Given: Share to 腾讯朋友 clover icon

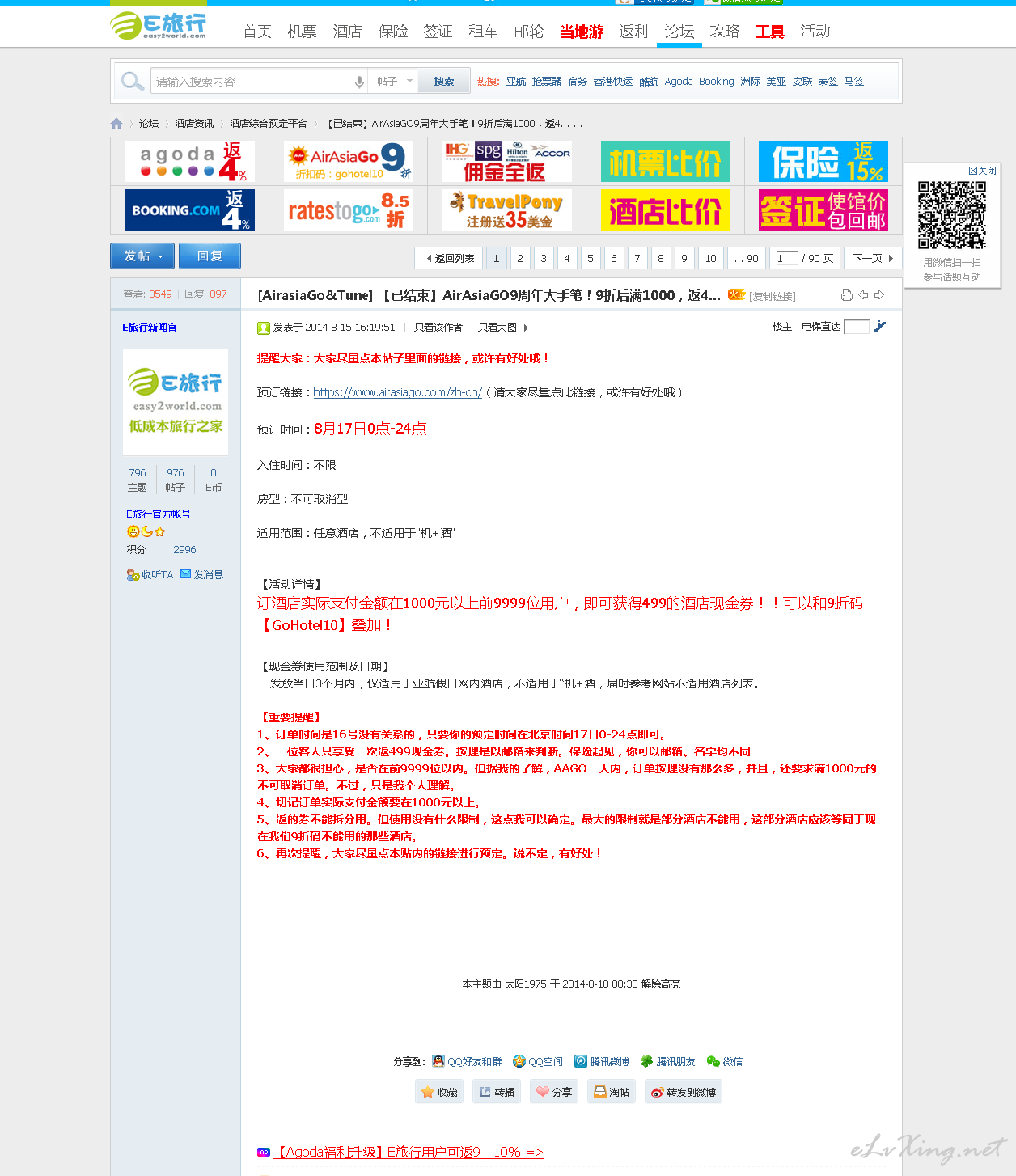Looking at the screenshot, I should [x=647, y=1061].
